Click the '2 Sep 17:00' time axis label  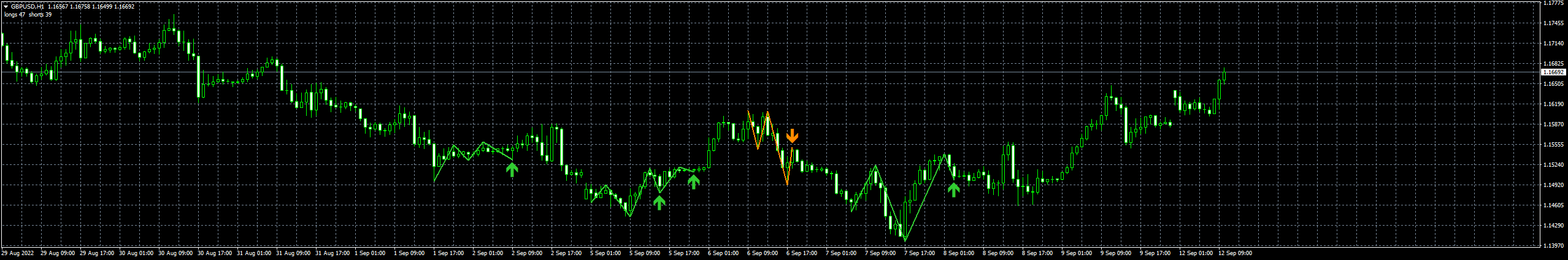567,253
